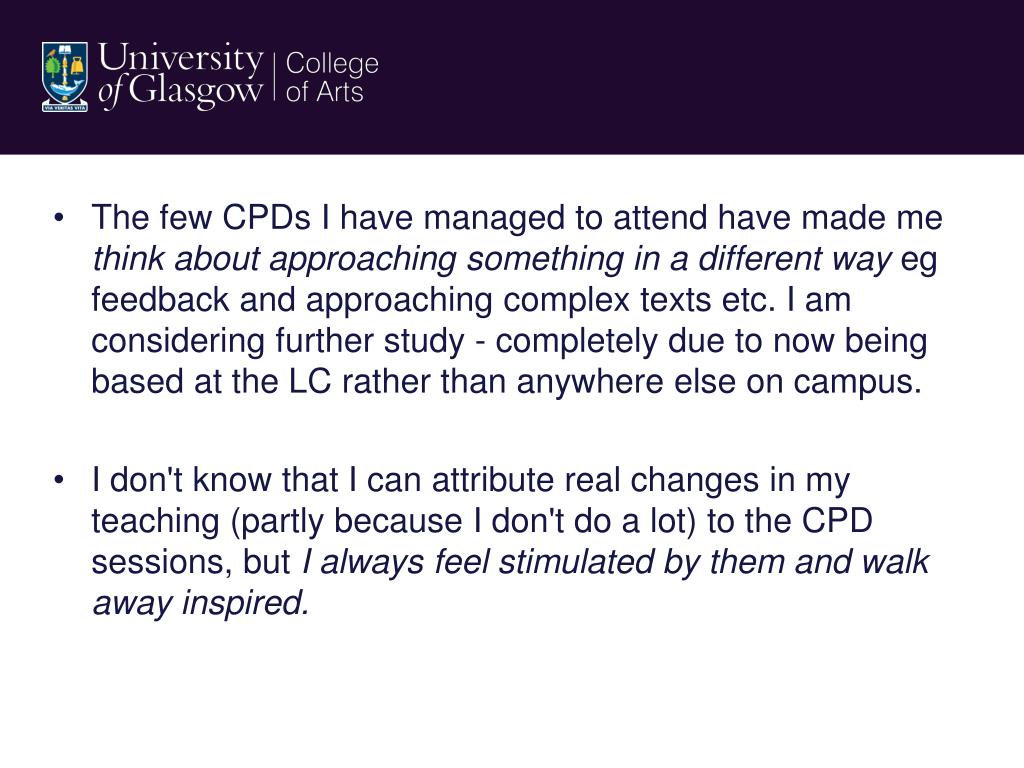
Task: Click the 'of Arts' header text
Action: (x=324, y=92)
